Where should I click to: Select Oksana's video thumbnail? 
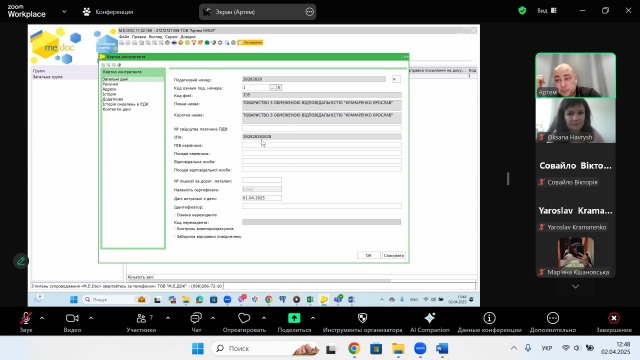(x=576, y=120)
